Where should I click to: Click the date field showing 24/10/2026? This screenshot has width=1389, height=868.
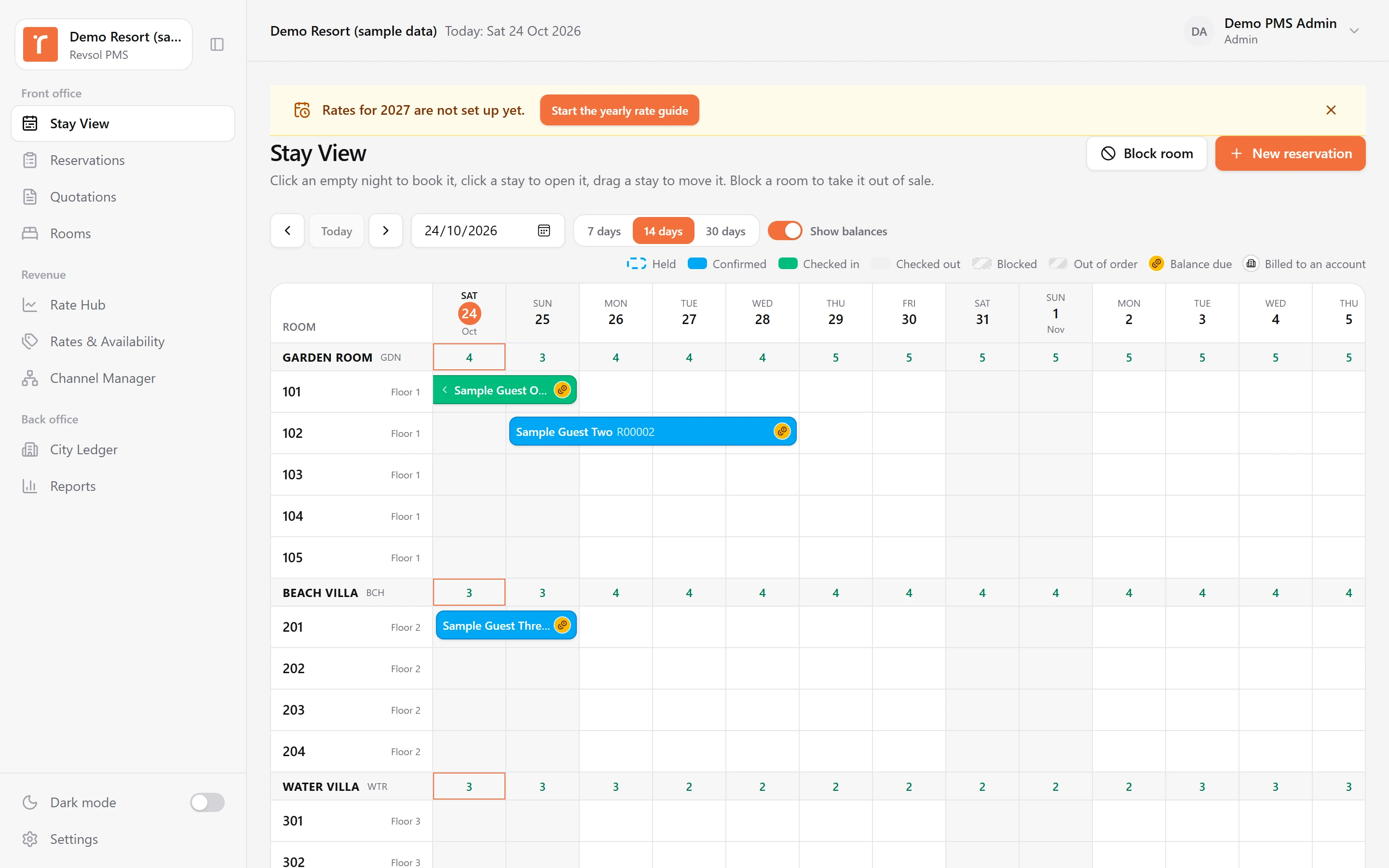coord(488,231)
